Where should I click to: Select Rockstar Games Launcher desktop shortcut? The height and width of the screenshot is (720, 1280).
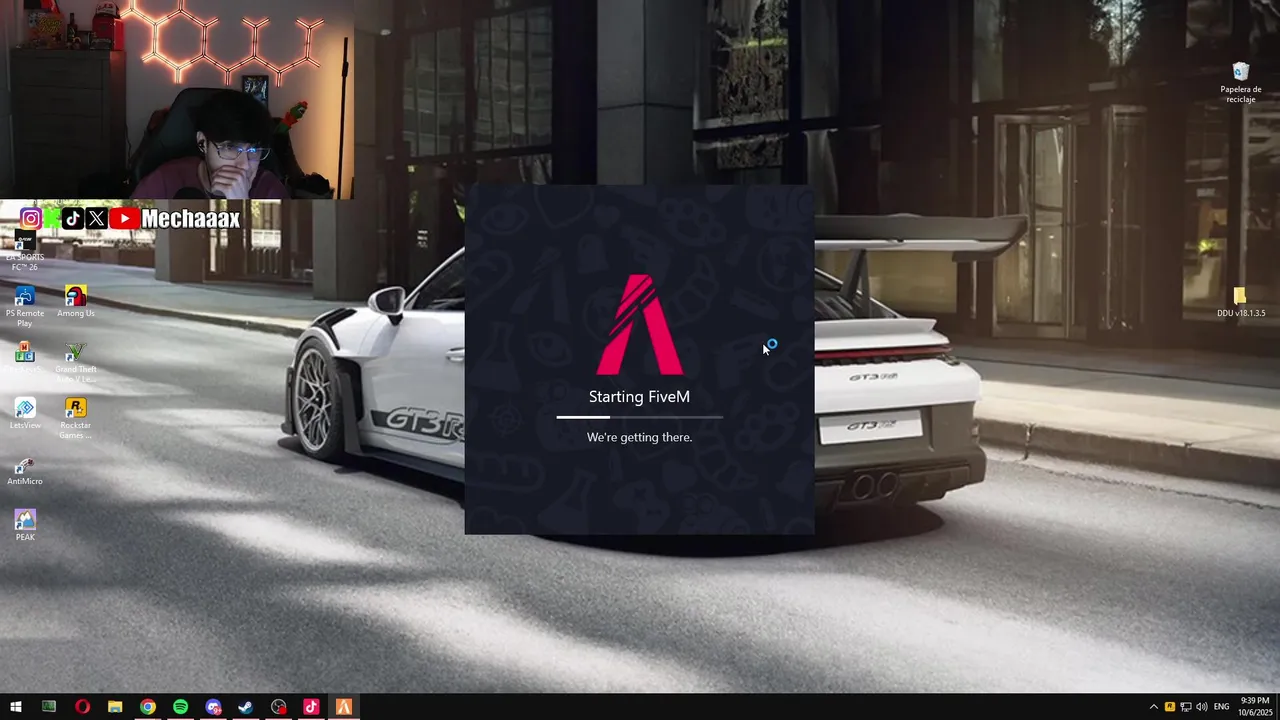(x=76, y=418)
